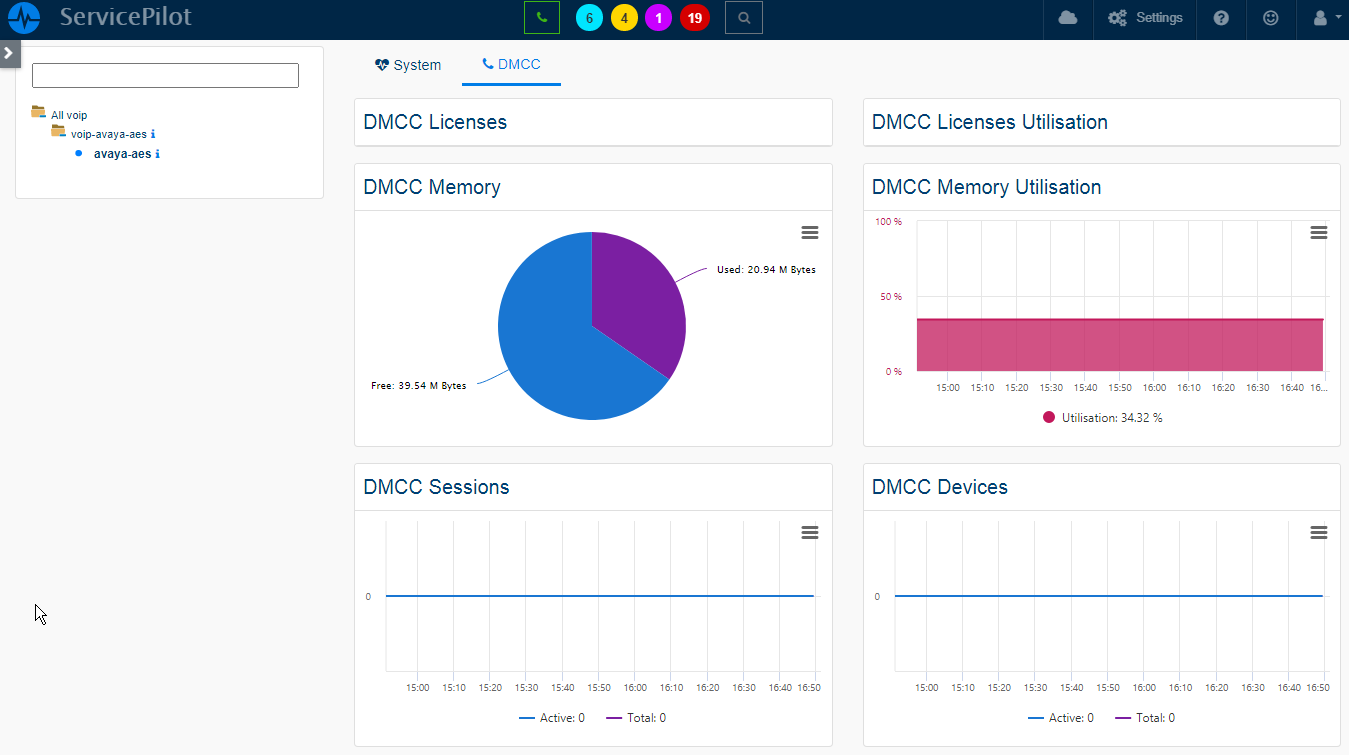The image size is (1349, 755).
Task: Switch to the System tab
Action: (x=408, y=65)
